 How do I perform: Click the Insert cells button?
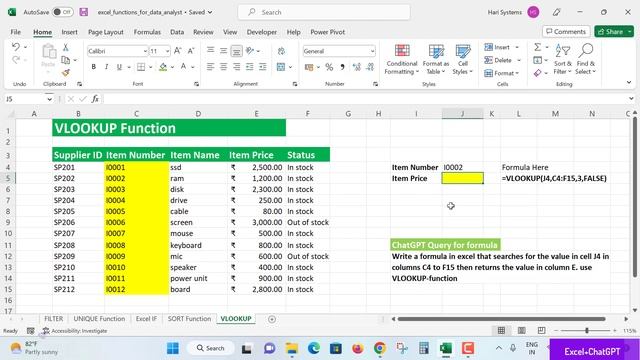[x=497, y=47]
